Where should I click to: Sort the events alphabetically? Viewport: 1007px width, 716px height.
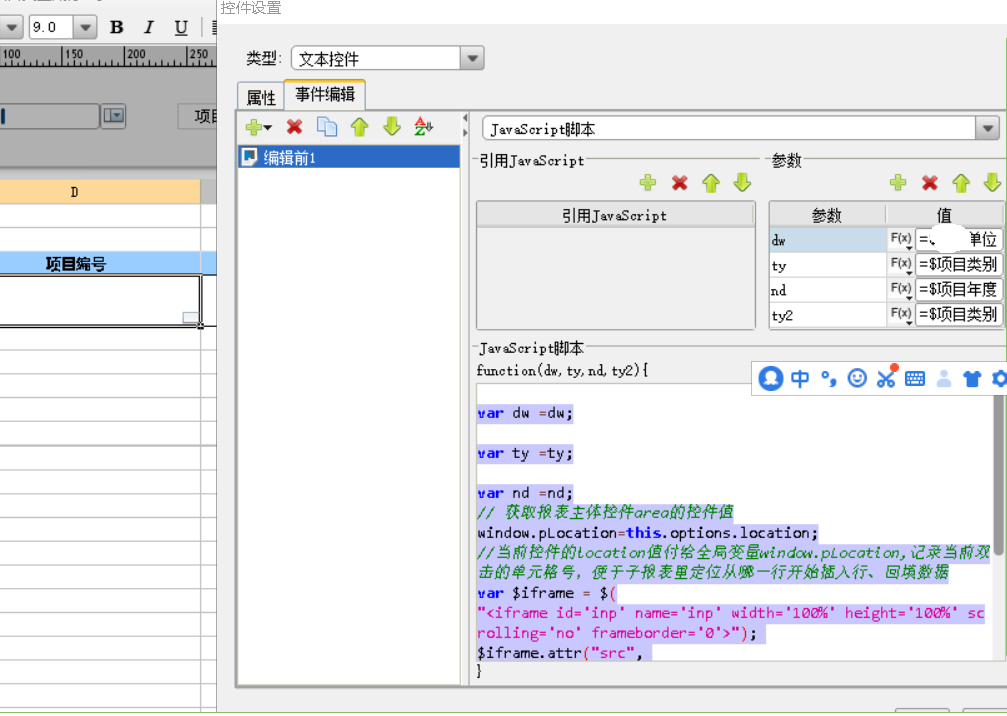click(423, 127)
